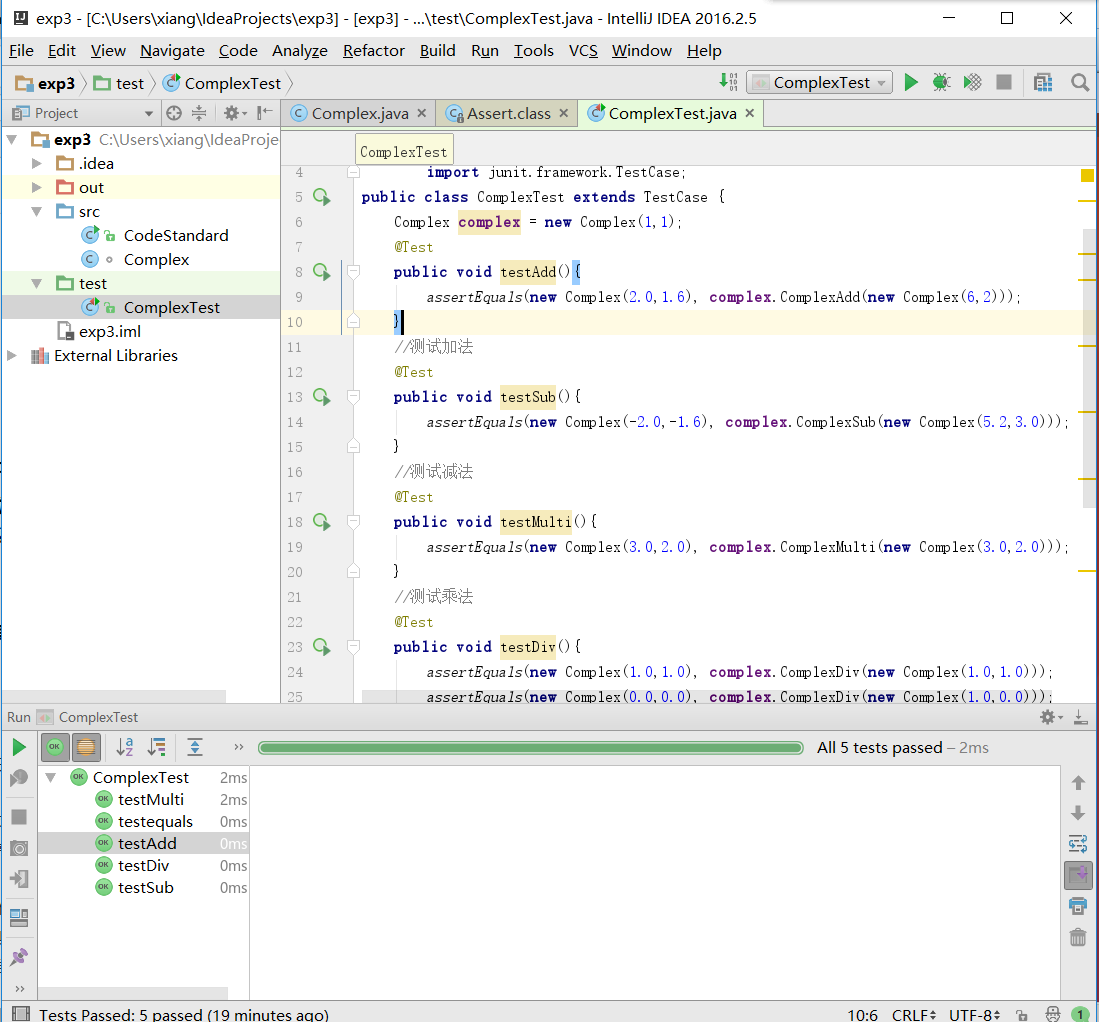This screenshot has height=1022, width=1099.
Task: Open CRLF line separator selector
Action: pyautogui.click(x=913, y=1014)
